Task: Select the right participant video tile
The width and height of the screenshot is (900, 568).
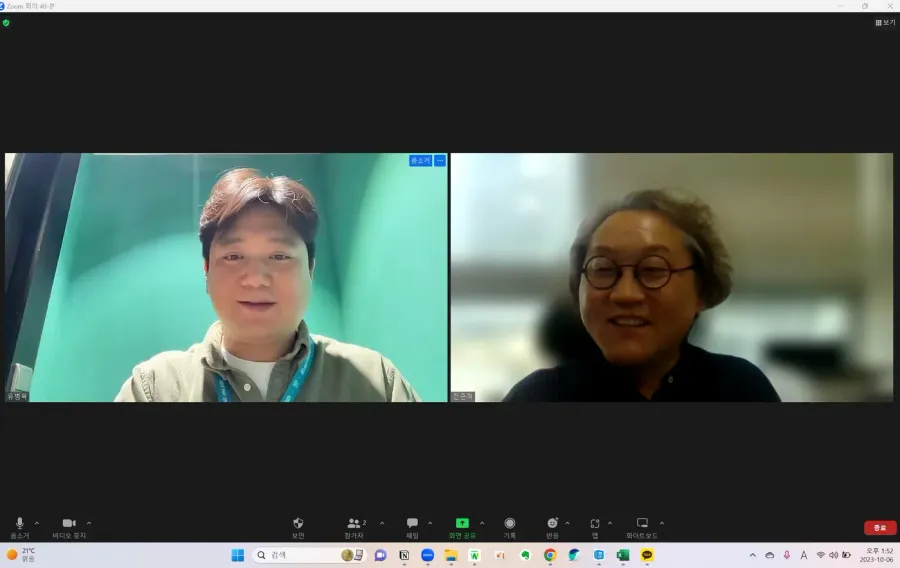Action: pos(672,277)
